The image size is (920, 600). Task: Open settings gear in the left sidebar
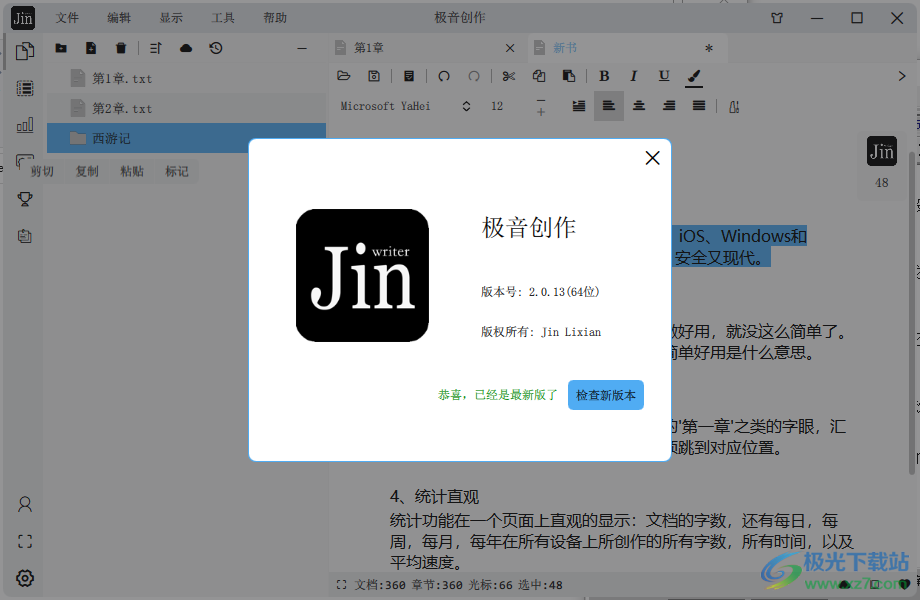coord(25,578)
